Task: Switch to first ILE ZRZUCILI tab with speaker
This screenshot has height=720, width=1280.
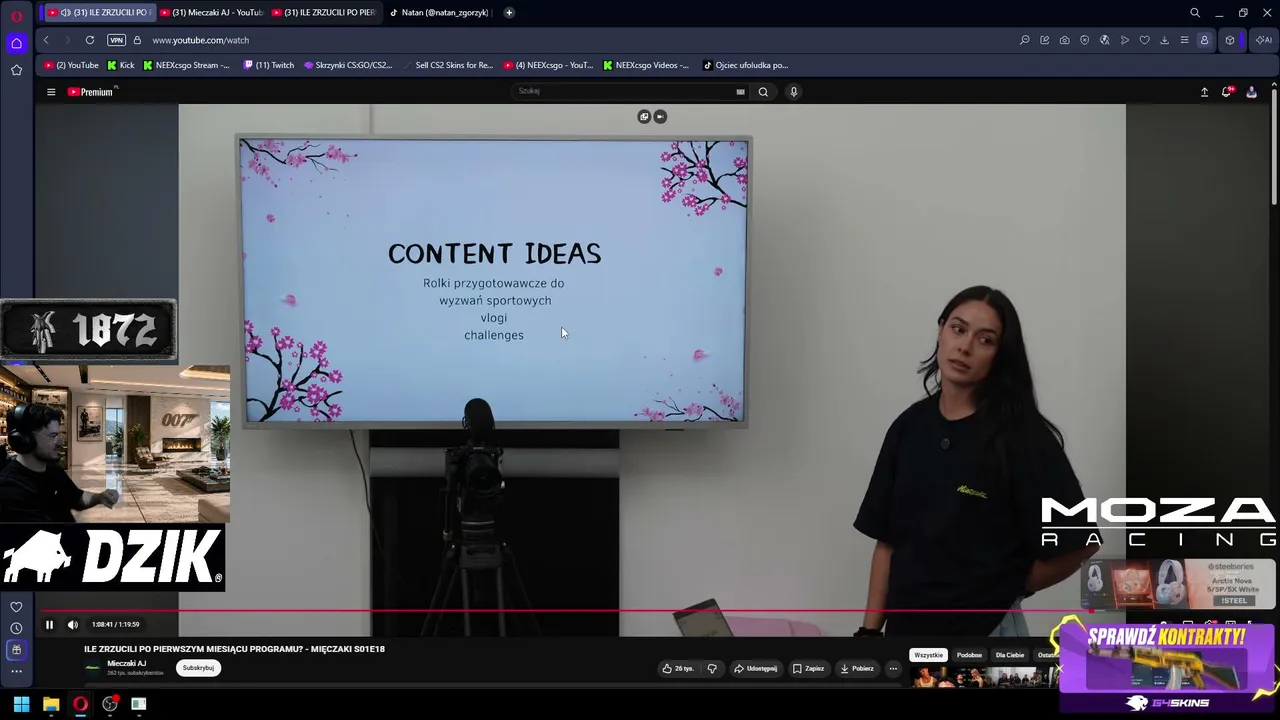Action: 99,13
